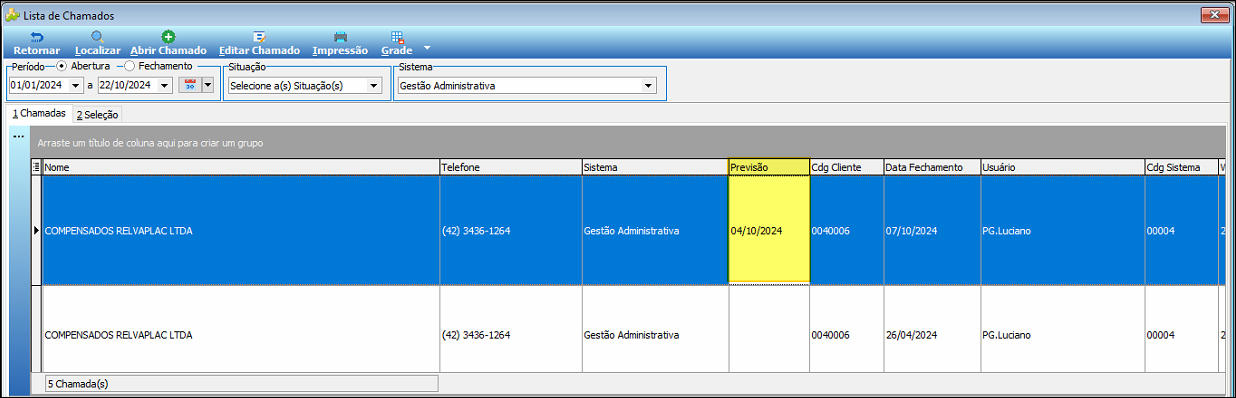The image size is (1236, 398).
Task: Click Gestão Administrativa cell in the selected row
Action: coord(655,230)
